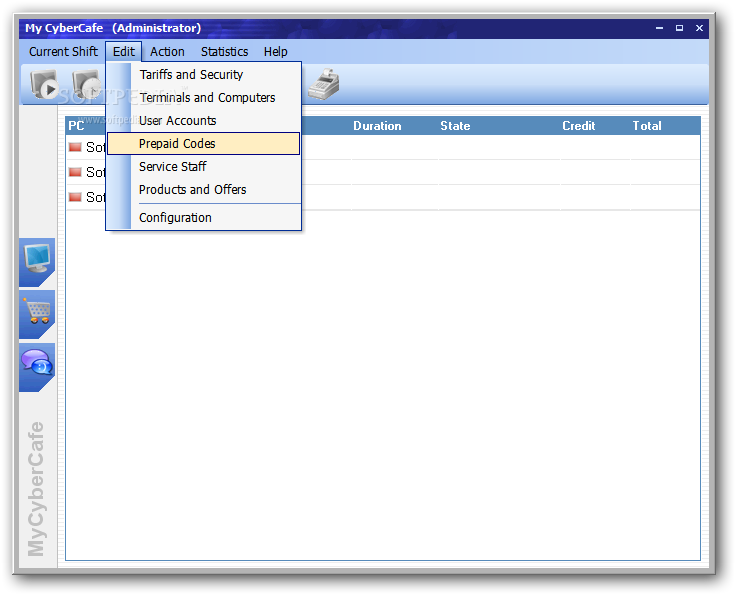Click the timed session computer clock icon

[86, 84]
